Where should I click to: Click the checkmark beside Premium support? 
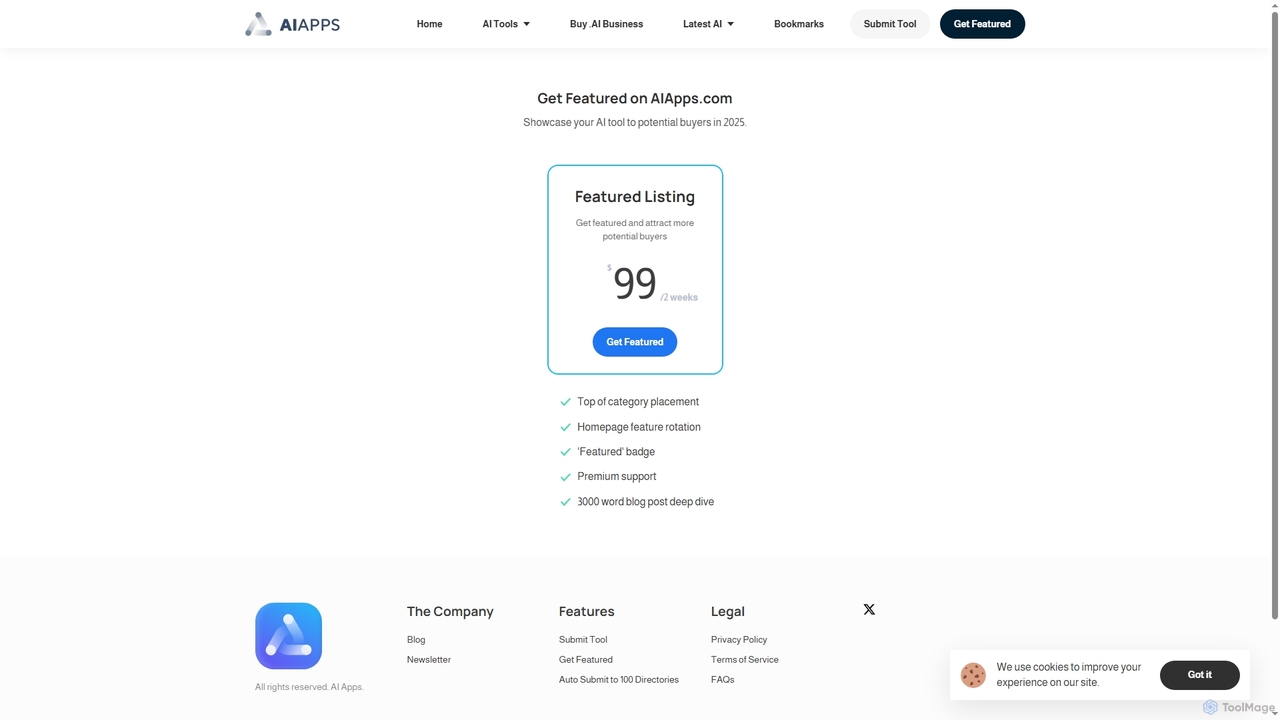[565, 477]
